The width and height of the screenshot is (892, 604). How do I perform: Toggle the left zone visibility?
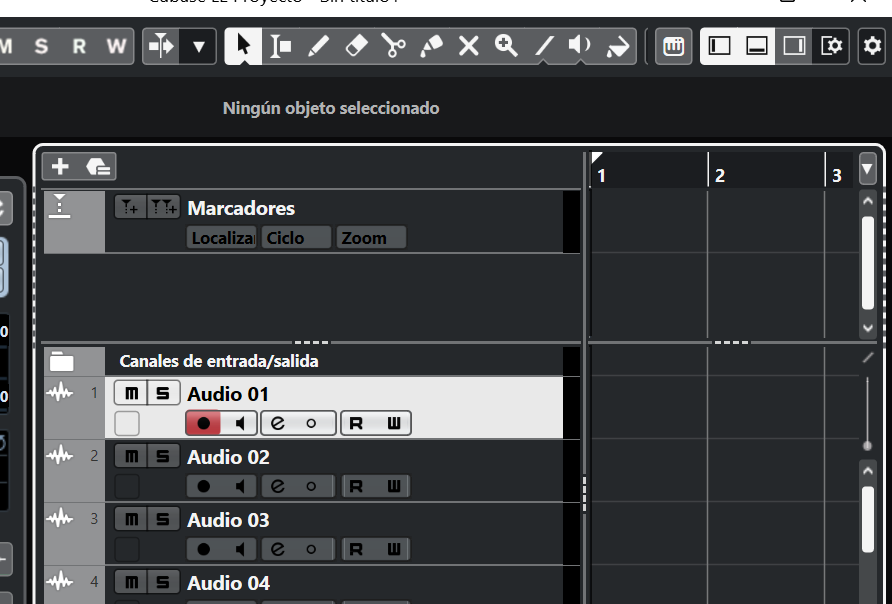[x=719, y=46]
